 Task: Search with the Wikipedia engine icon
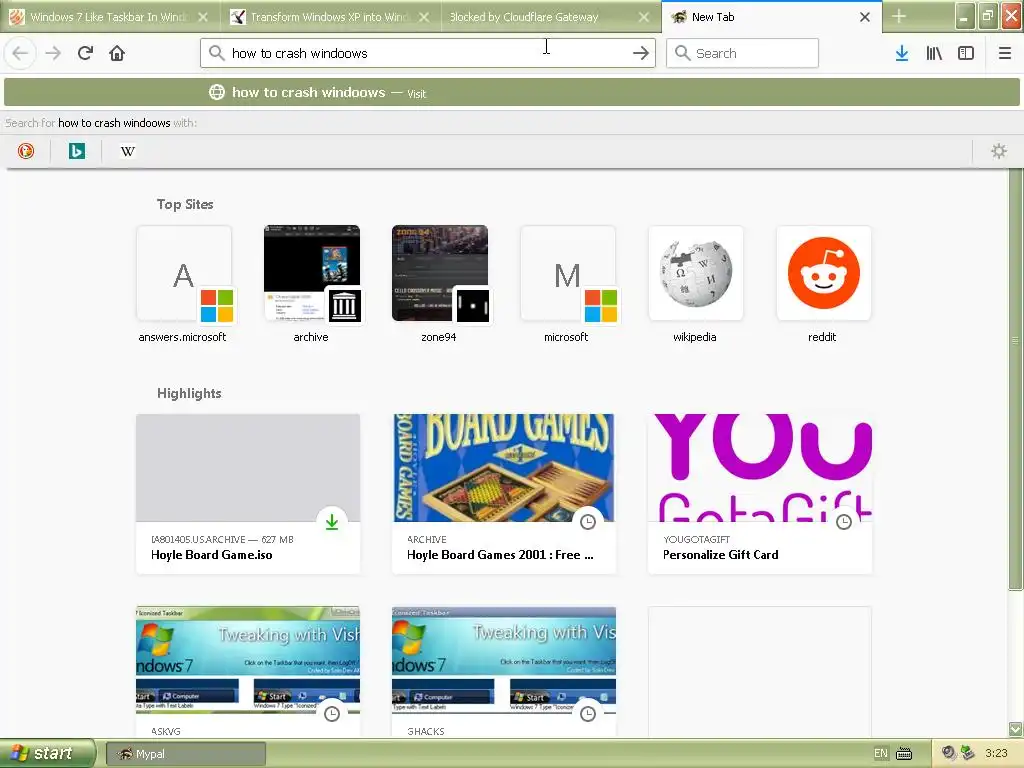(x=127, y=152)
